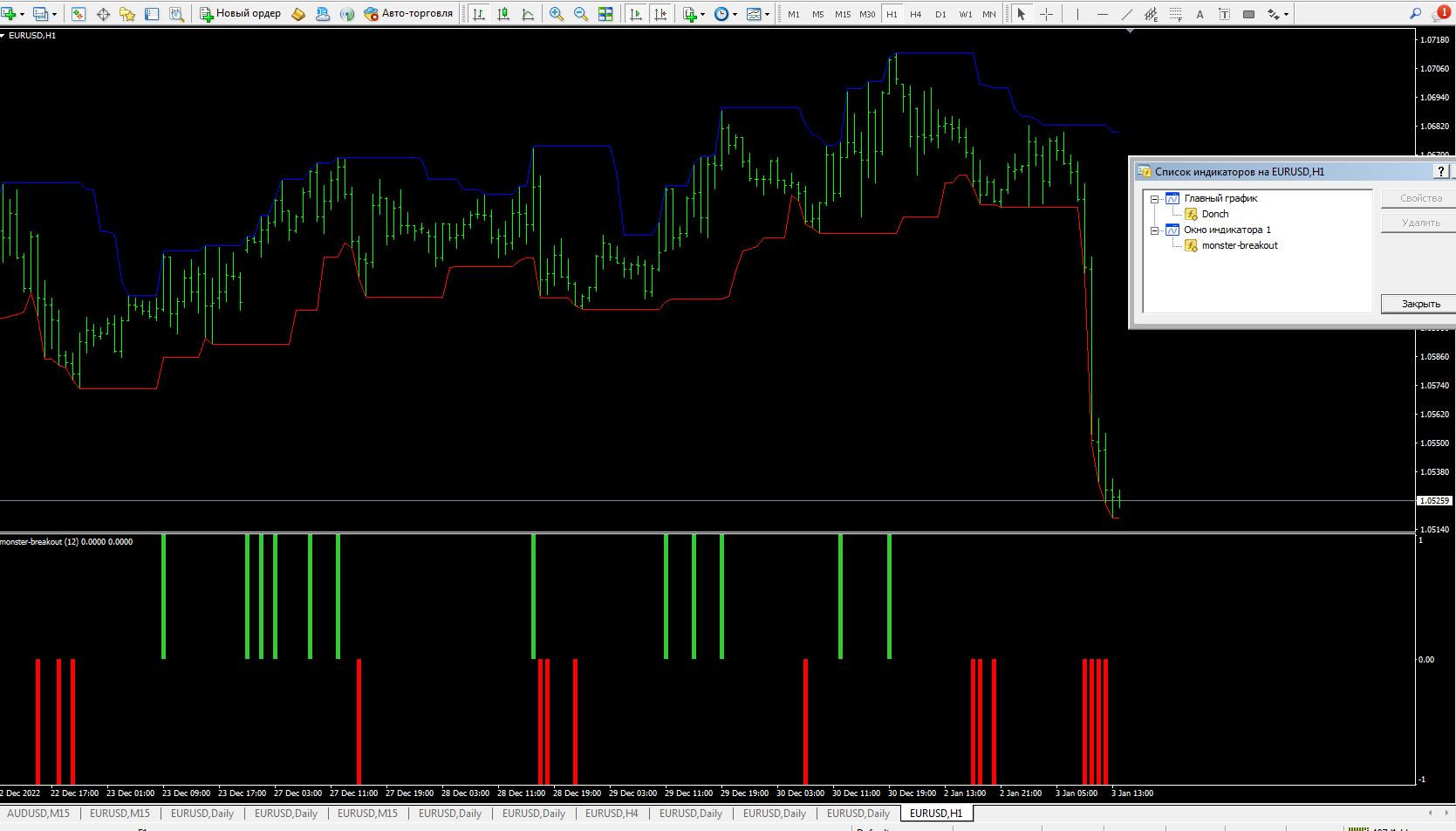This screenshot has height=831, width=1456.
Task: Expand the Profiles dropdown arrow
Action: tap(54, 14)
